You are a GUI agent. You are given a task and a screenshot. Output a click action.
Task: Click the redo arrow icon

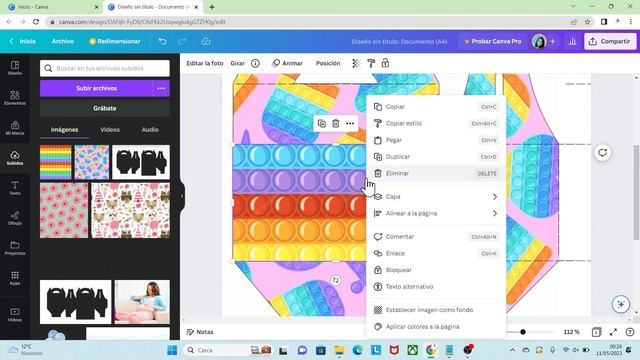(x=182, y=41)
